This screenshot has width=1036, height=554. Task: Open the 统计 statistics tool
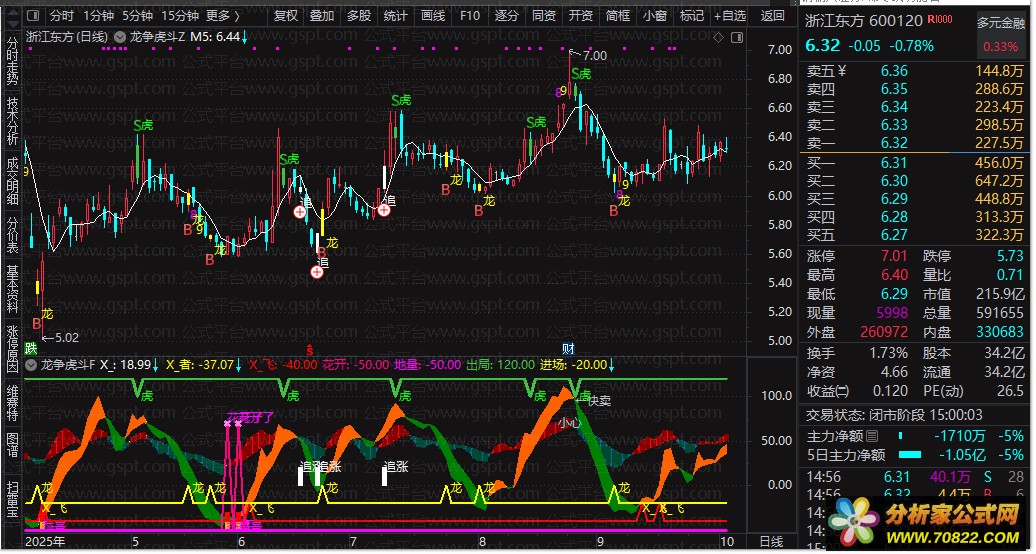coord(396,15)
